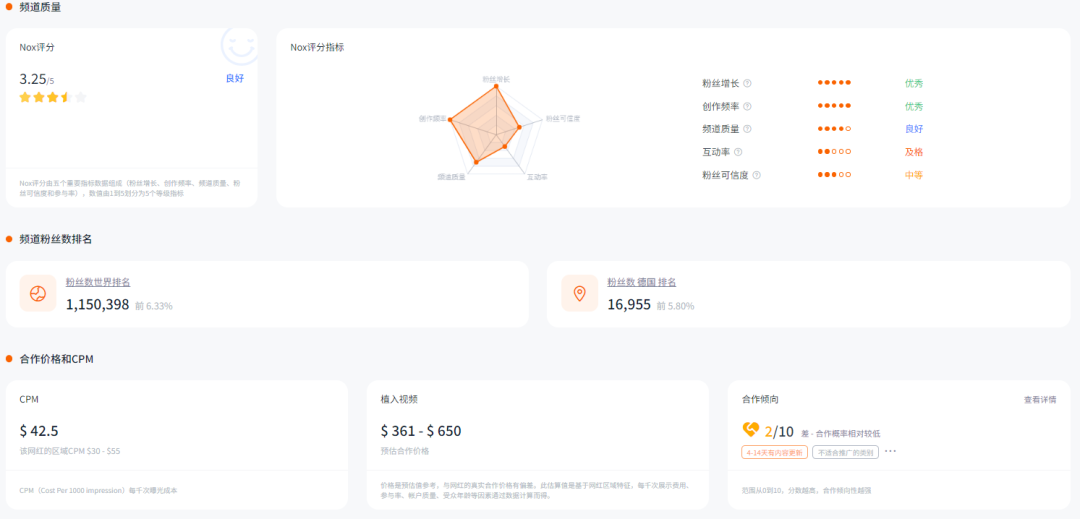1080x519 pixels.
Task: Click the CPM value $ 42.5
Action: pyautogui.click(x=39, y=431)
